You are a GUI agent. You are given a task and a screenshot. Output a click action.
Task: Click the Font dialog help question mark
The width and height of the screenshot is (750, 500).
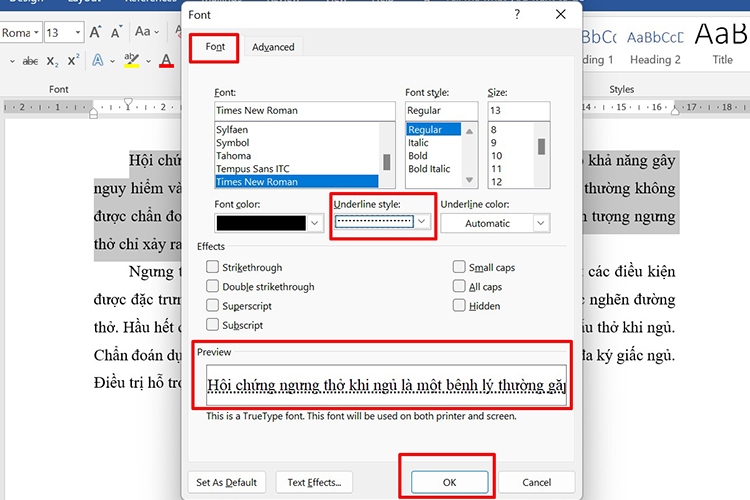coord(517,14)
